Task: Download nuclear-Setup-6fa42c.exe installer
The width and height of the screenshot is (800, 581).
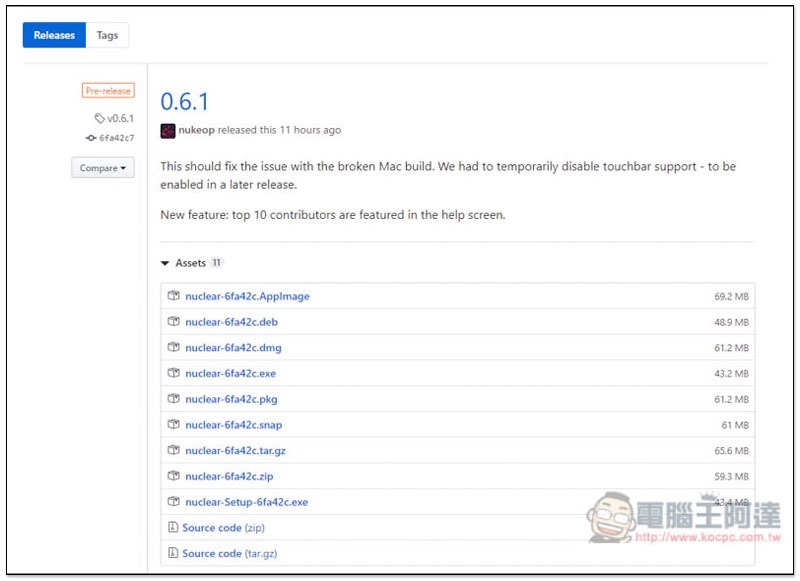Action: pyautogui.click(x=246, y=502)
